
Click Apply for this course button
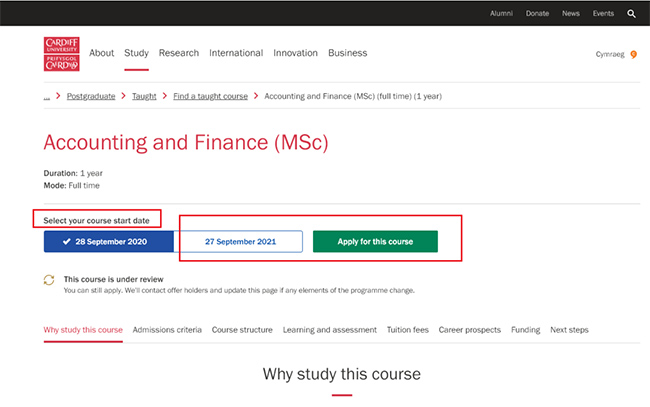[375, 242]
